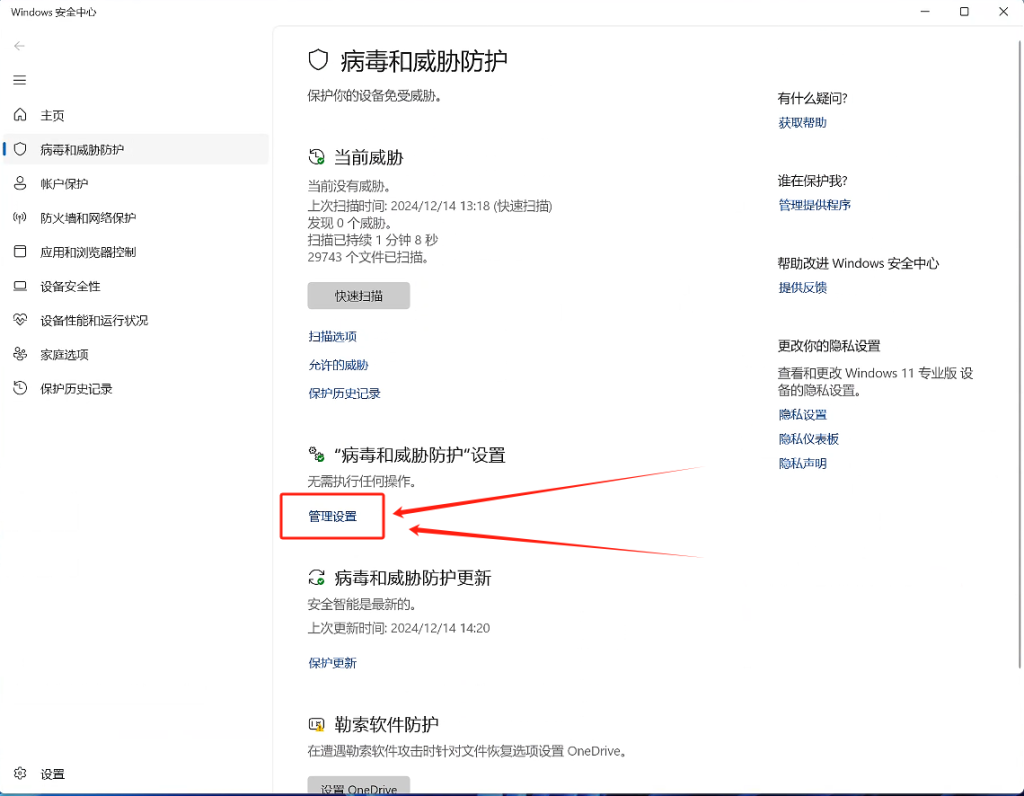
Task: Click the 保护更新 link
Action: coord(332,663)
